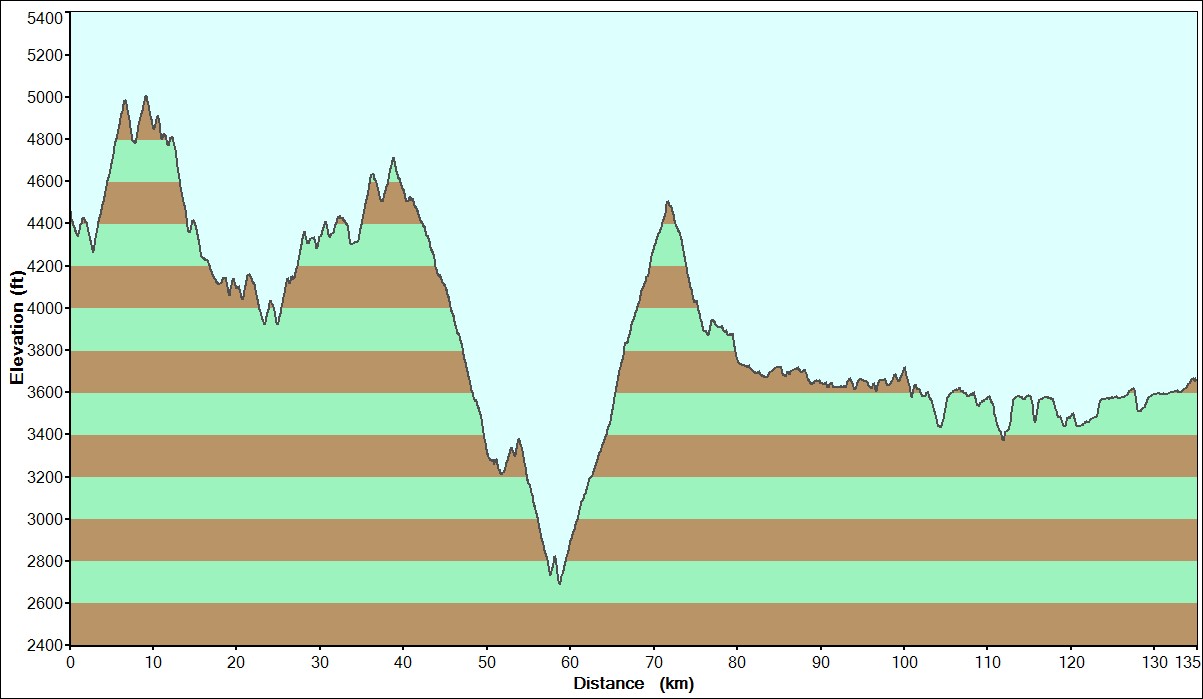
Task: Click the 0 km distance tick label
Action: click(x=70, y=661)
